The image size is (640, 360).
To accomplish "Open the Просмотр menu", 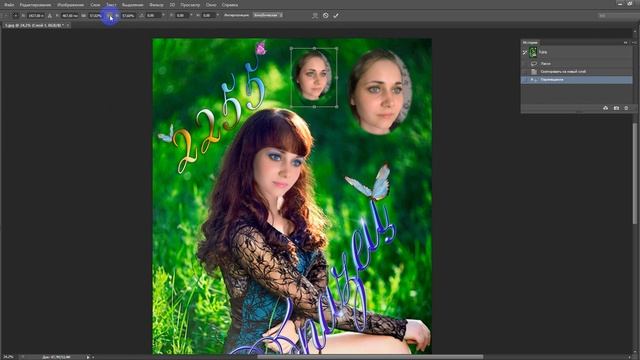I will (x=190, y=5).
